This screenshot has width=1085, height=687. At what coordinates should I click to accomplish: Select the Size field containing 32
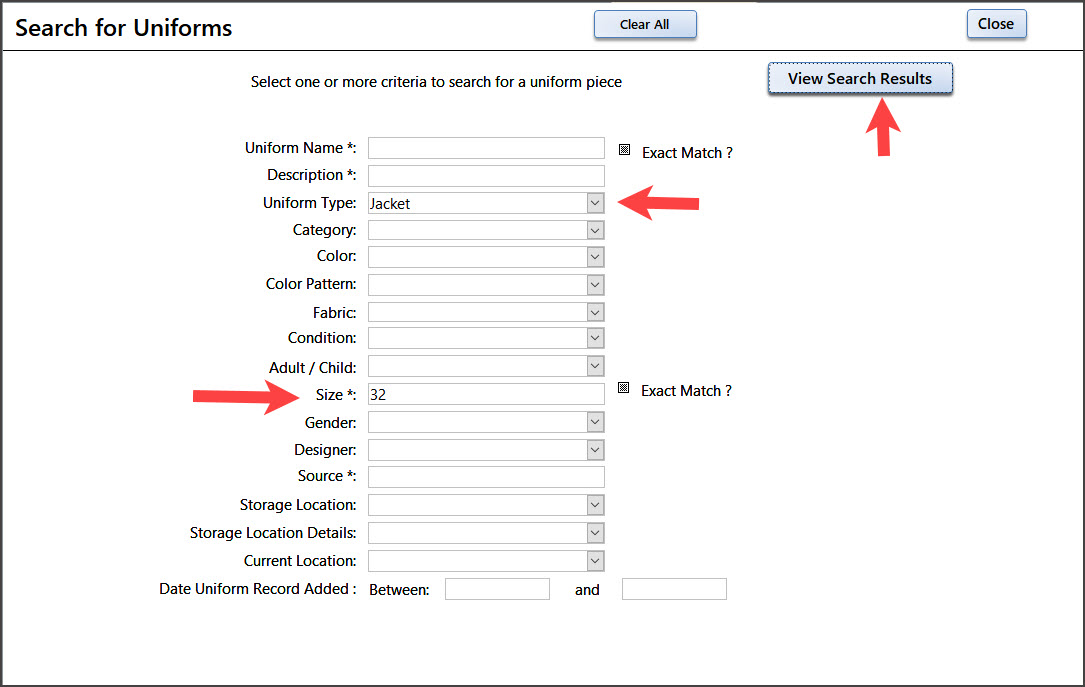coord(486,394)
